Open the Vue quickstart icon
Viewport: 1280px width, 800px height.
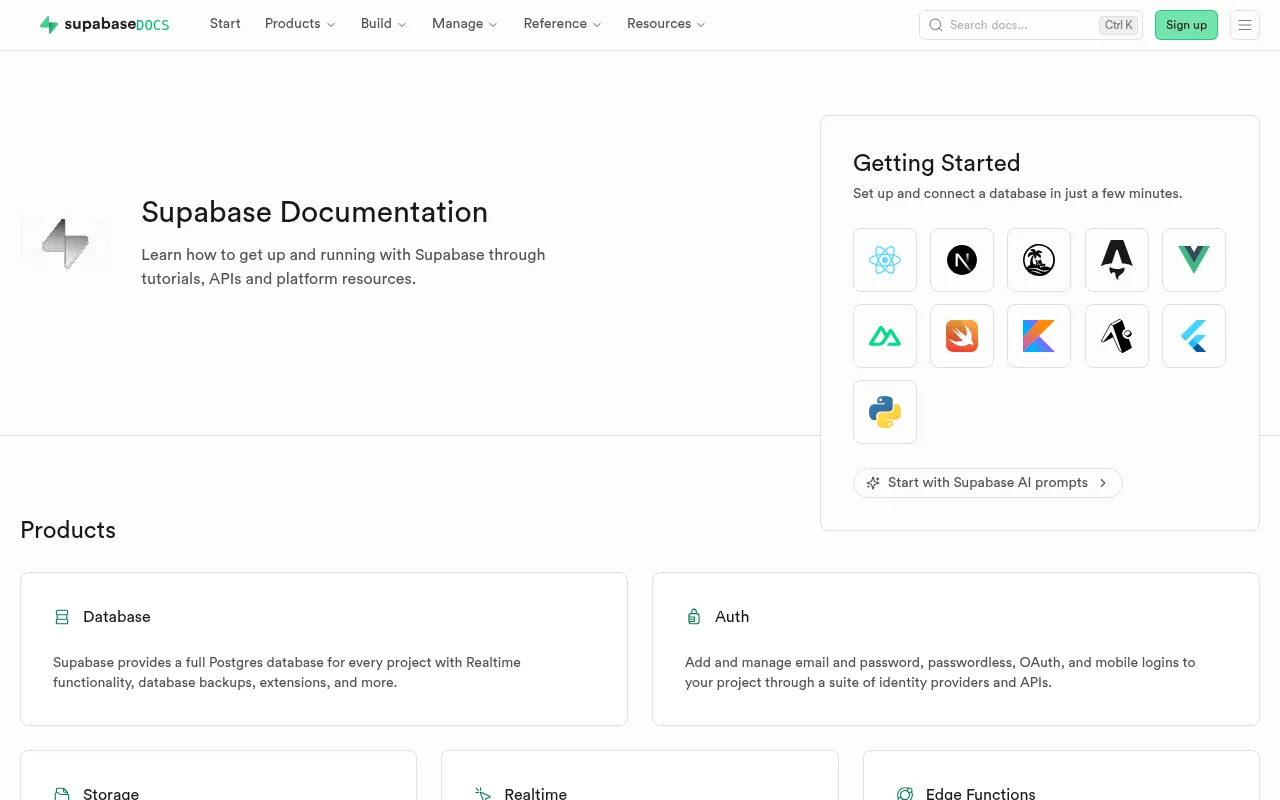[1194, 260]
